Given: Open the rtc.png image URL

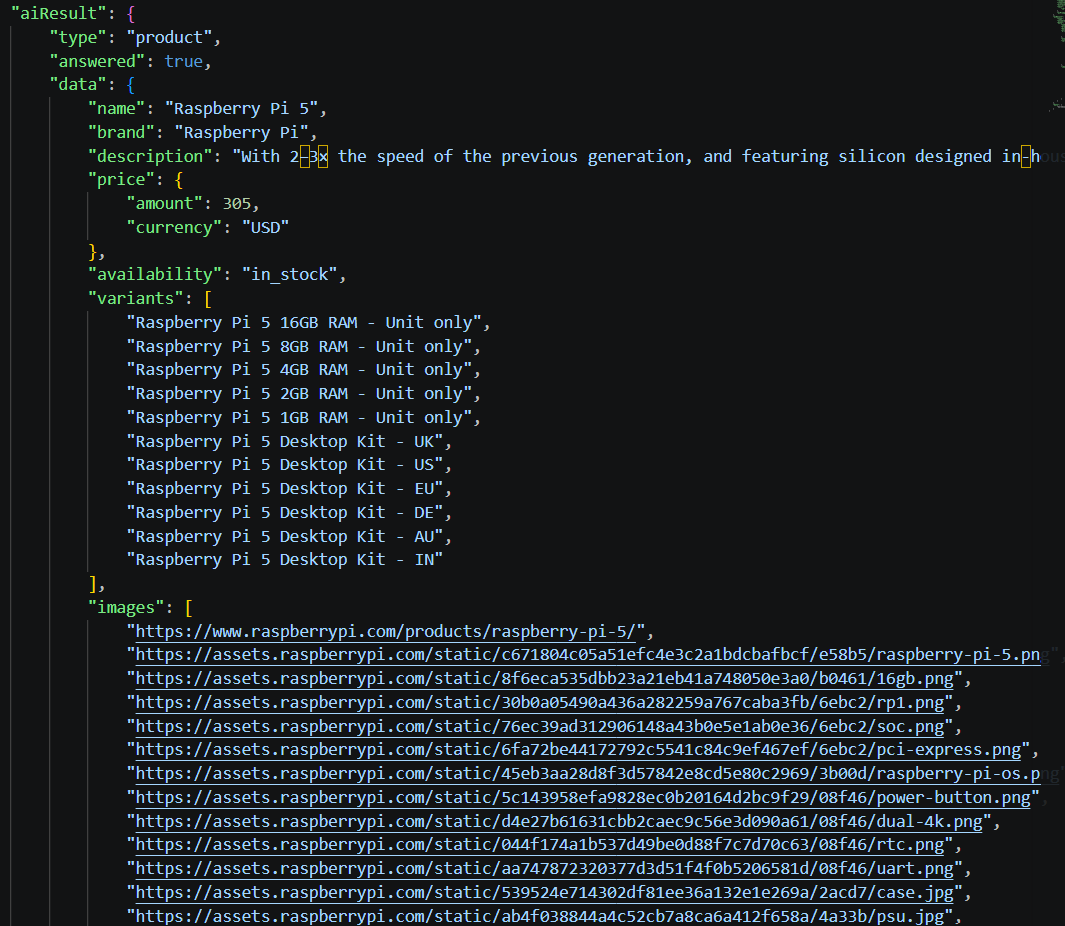Looking at the screenshot, I should click(x=540, y=845).
